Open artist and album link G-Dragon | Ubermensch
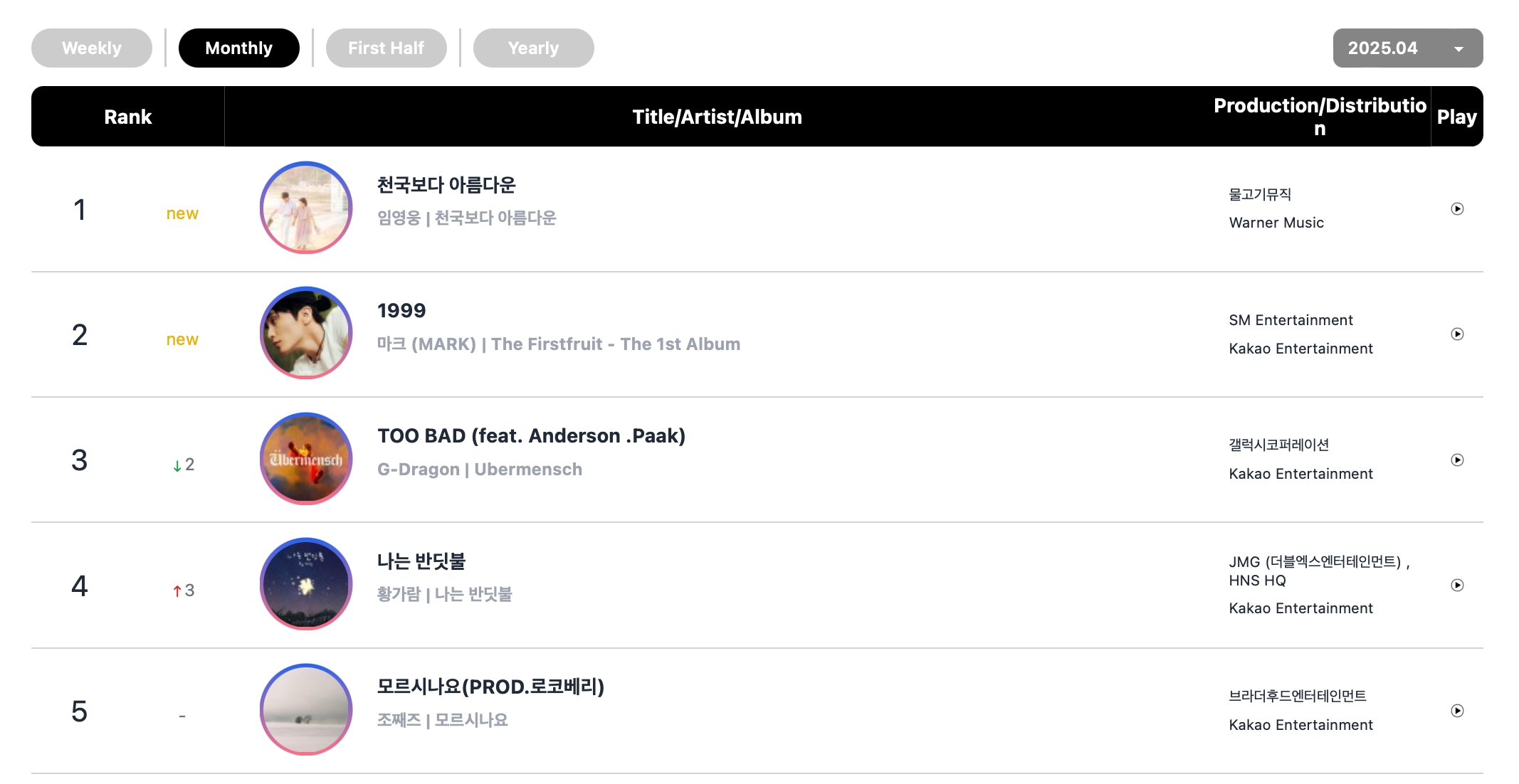 pos(480,470)
